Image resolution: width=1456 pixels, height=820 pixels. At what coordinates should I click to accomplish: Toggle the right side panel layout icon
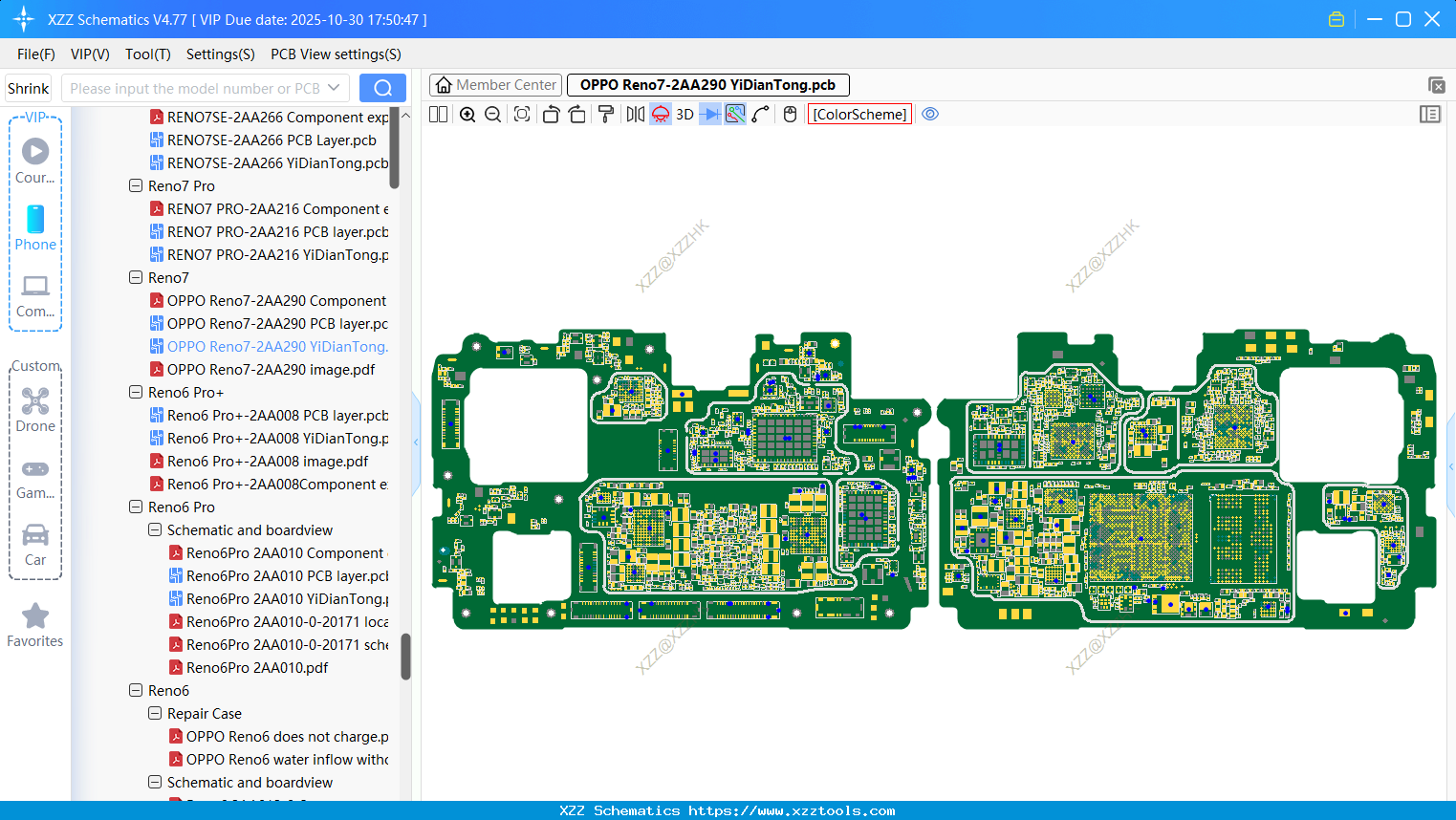coord(1430,114)
